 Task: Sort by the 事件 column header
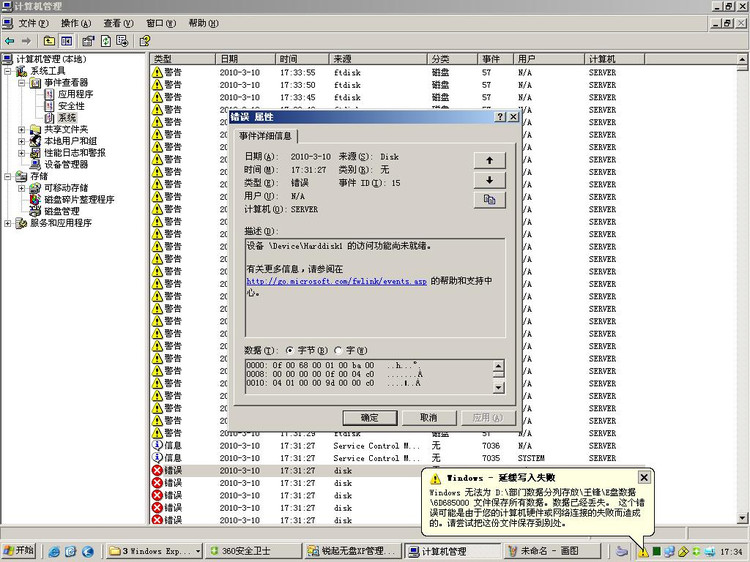(495, 59)
